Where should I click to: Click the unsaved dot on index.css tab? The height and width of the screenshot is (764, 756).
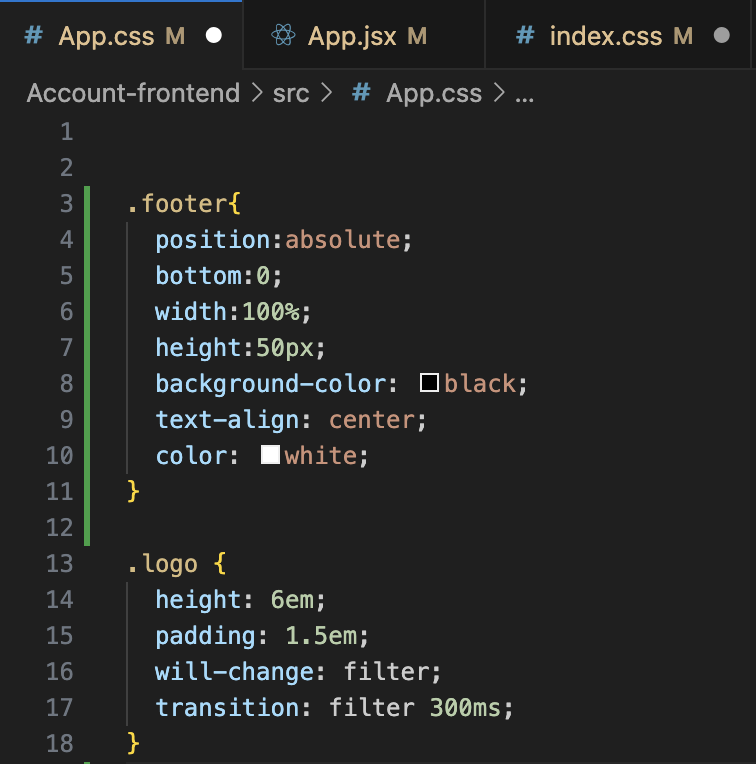[722, 37]
